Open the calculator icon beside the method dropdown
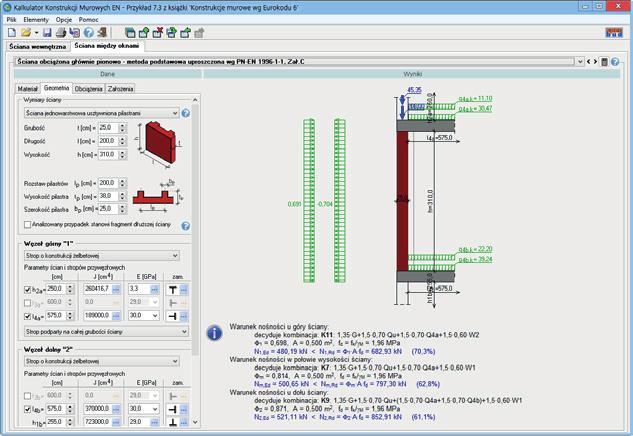 pos(604,62)
